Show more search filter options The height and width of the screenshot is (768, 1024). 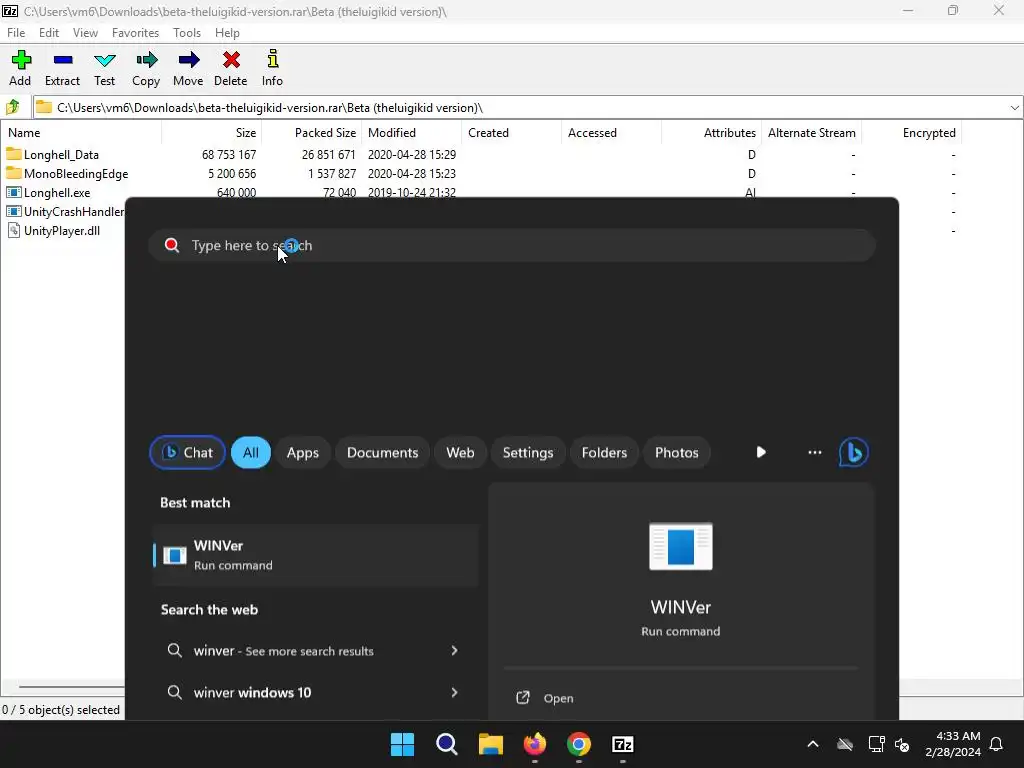coord(815,452)
